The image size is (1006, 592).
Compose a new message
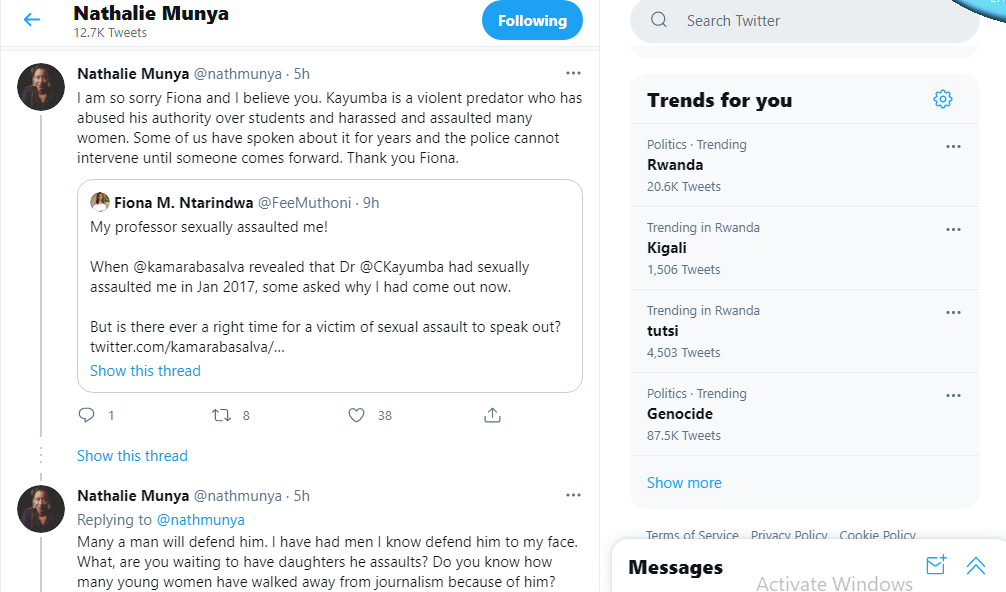(936, 566)
